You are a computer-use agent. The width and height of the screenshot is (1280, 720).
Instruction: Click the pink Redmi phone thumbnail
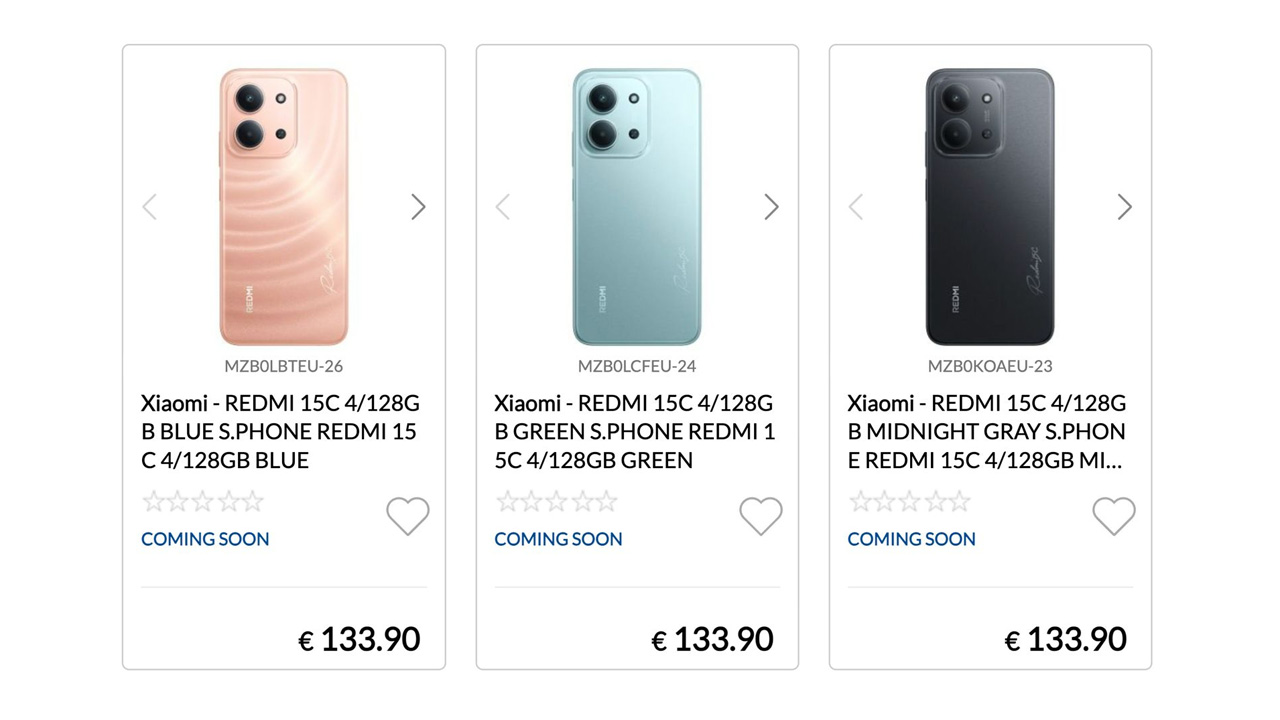(x=284, y=207)
